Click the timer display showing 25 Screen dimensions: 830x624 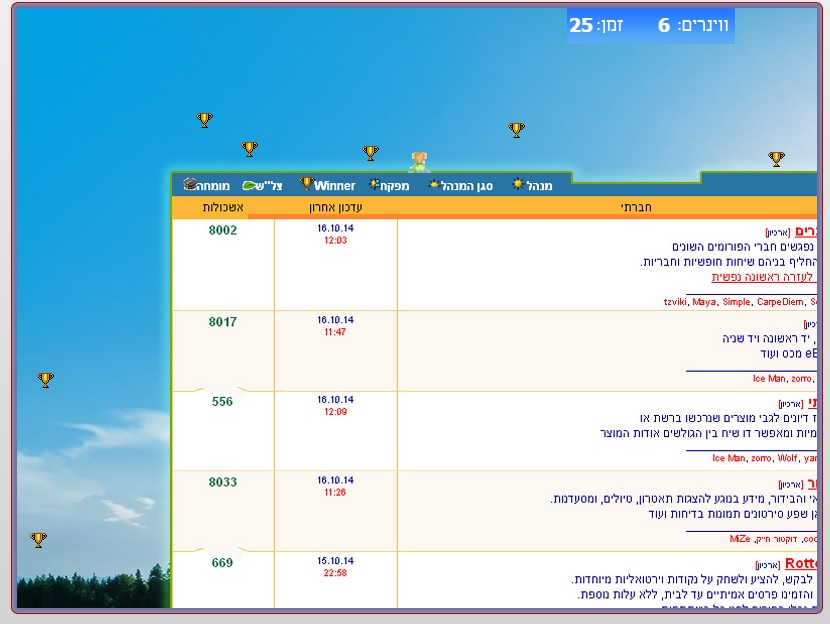pyautogui.click(x=581, y=25)
